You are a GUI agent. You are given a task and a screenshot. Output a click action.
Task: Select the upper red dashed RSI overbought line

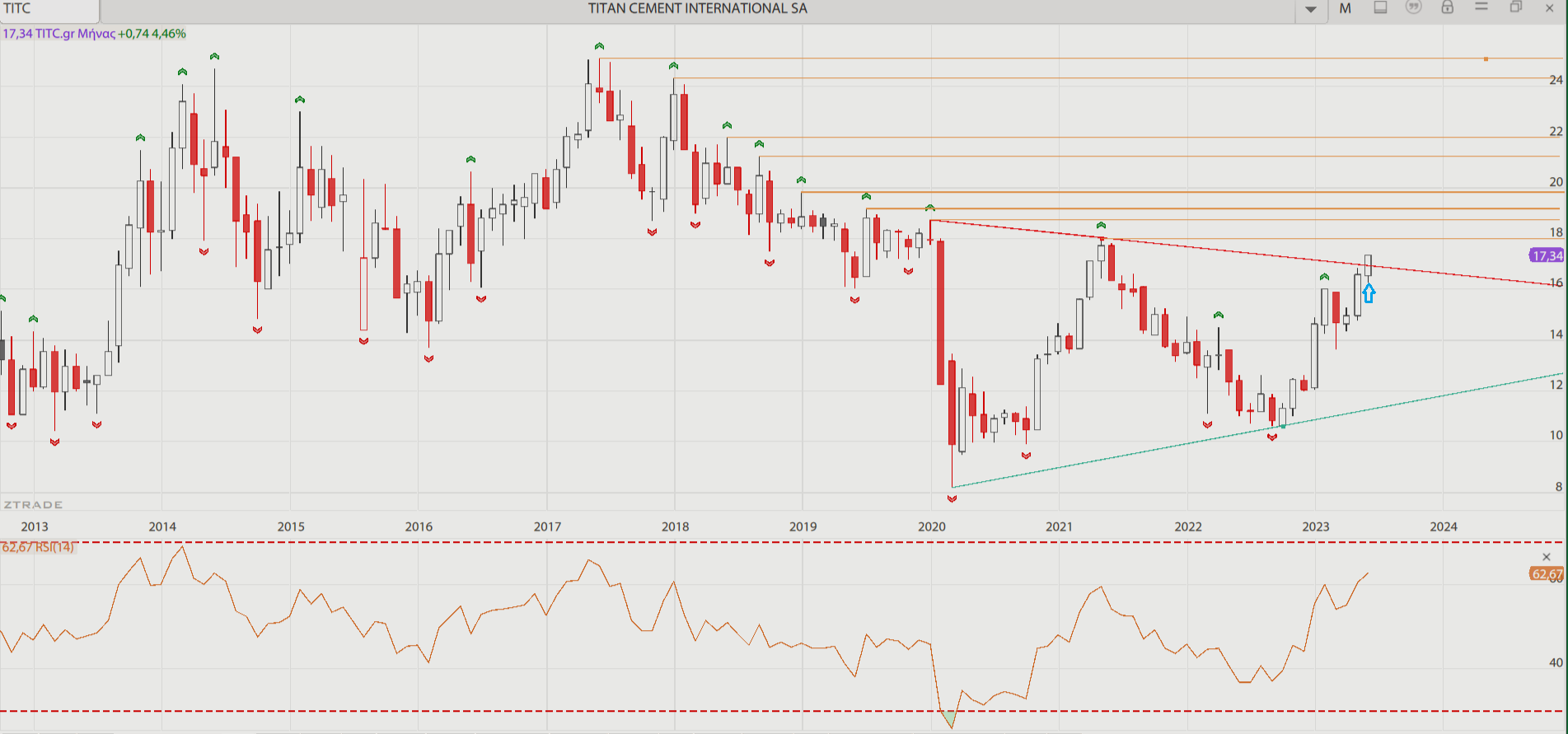tap(781, 542)
